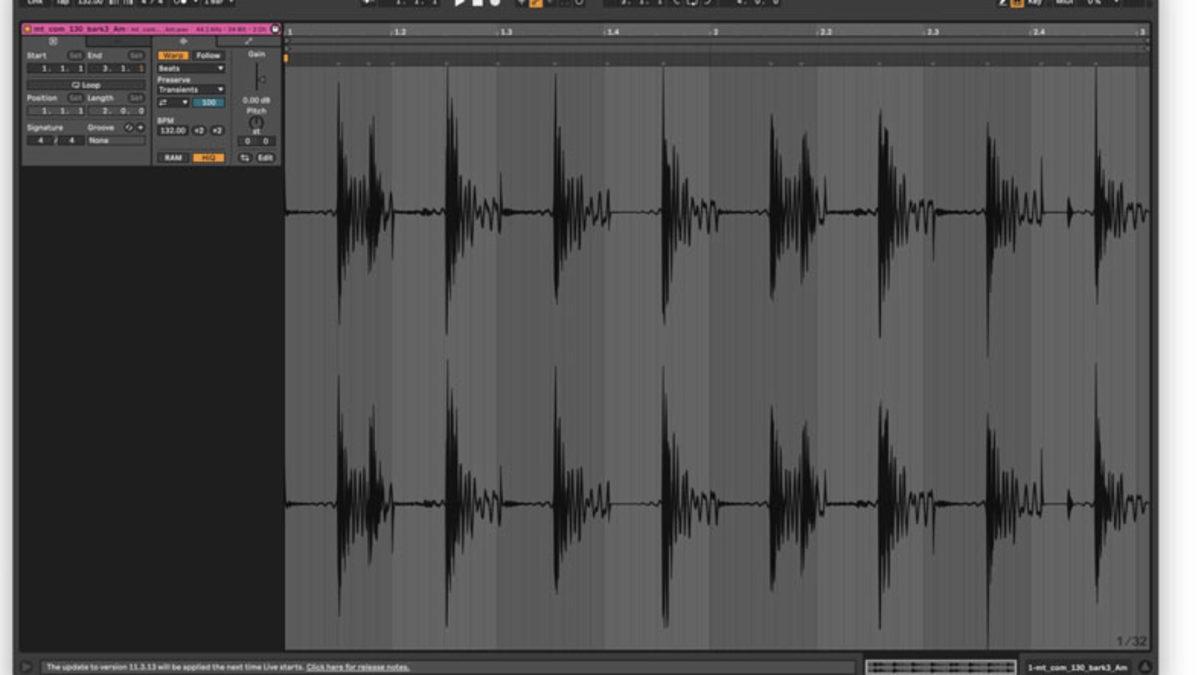Viewport: 1200px width, 675px height.
Task: Click the info view toggle triangle in status bar
Action: tap(27, 667)
